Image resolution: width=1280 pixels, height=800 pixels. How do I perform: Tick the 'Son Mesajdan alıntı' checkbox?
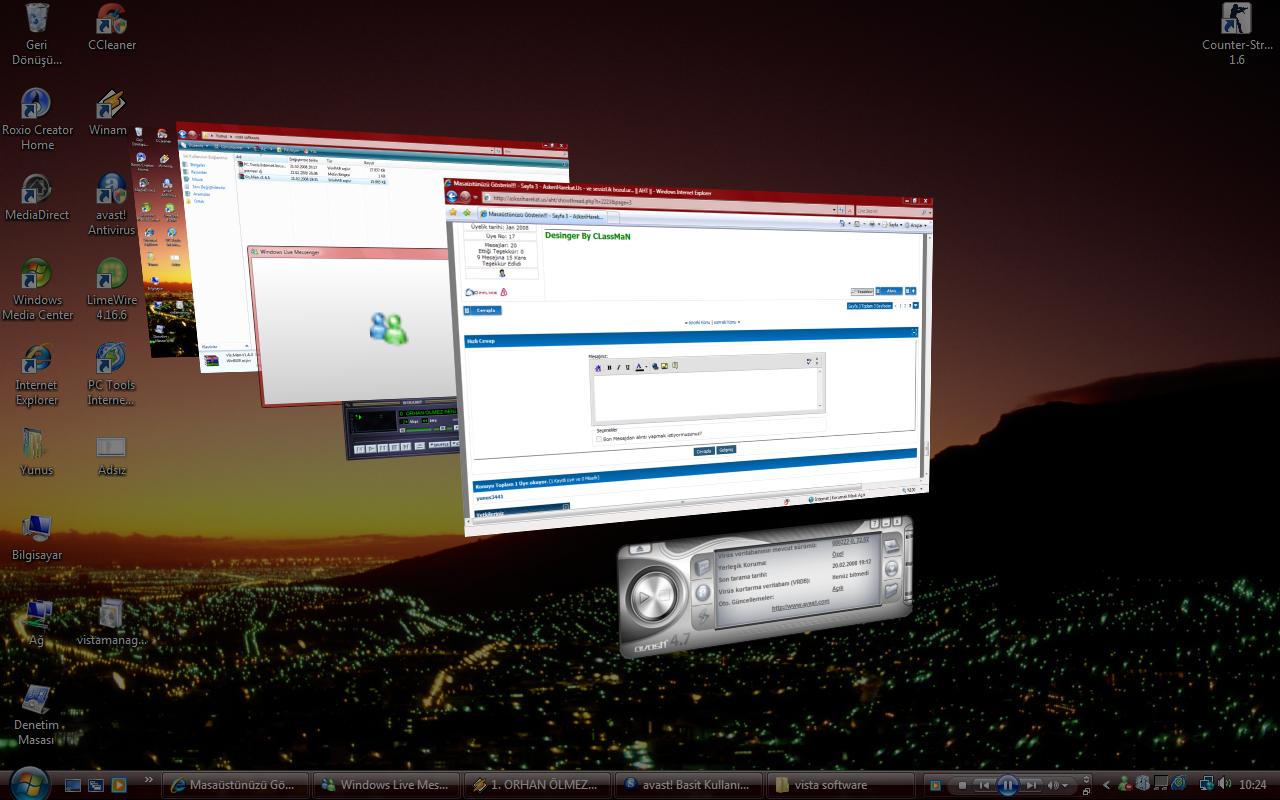pos(599,438)
